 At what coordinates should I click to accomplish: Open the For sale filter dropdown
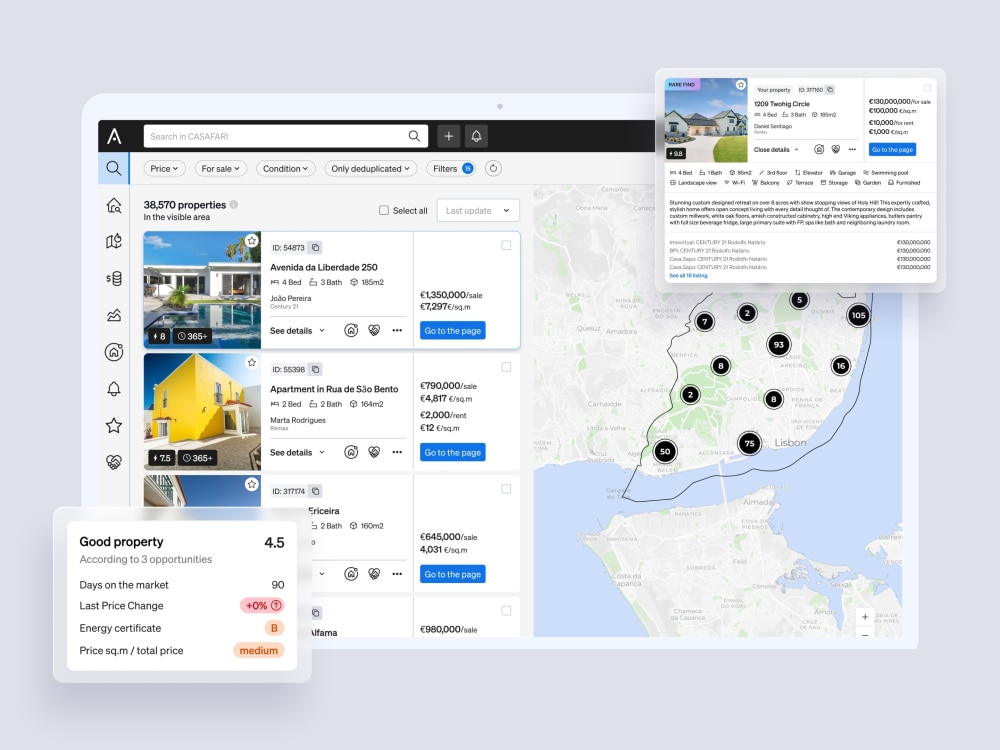click(x=221, y=168)
